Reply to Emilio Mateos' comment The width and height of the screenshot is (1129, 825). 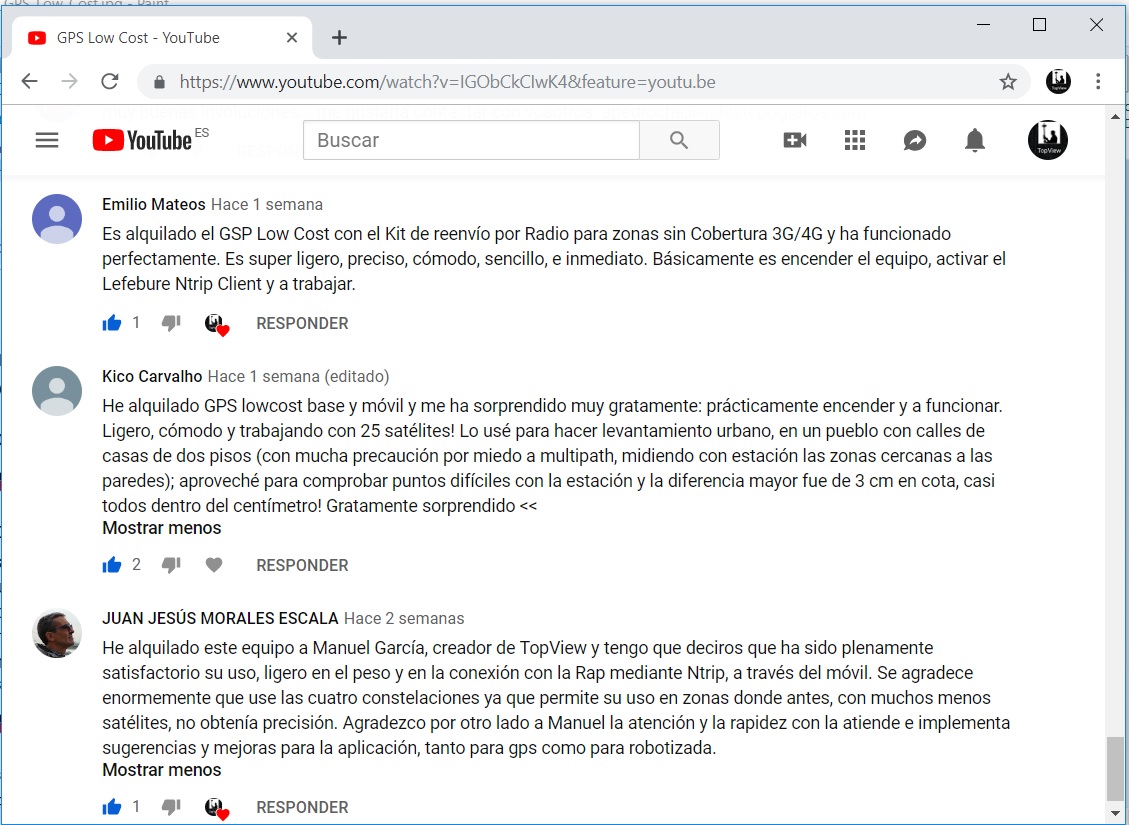tap(302, 323)
